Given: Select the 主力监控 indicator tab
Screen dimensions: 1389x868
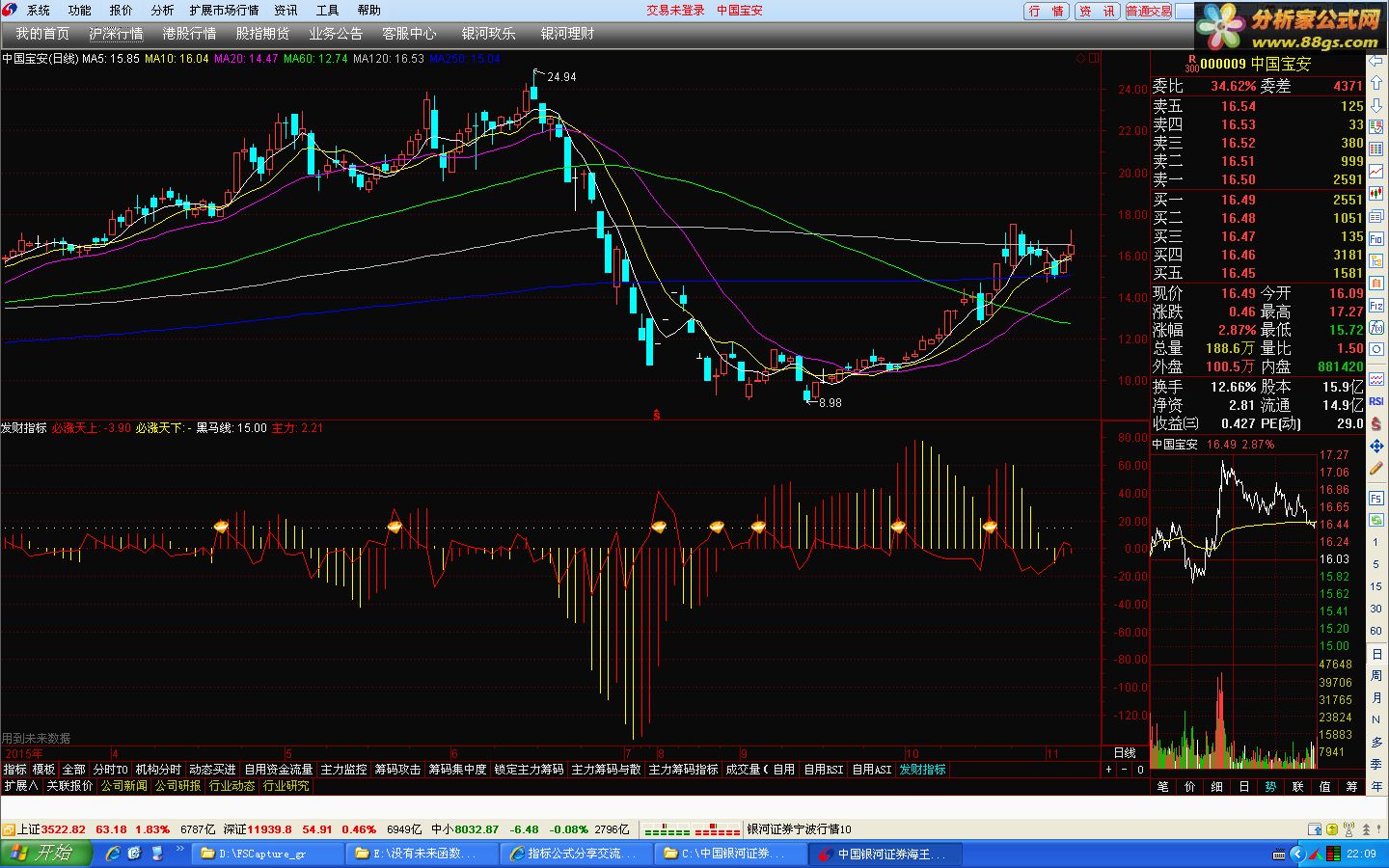Looking at the screenshot, I should pyautogui.click(x=343, y=770).
